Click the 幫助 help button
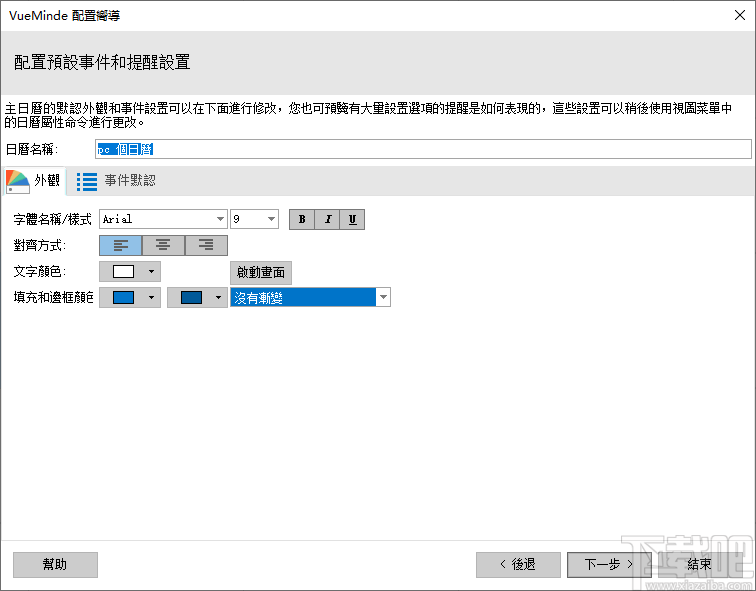 pyautogui.click(x=55, y=565)
